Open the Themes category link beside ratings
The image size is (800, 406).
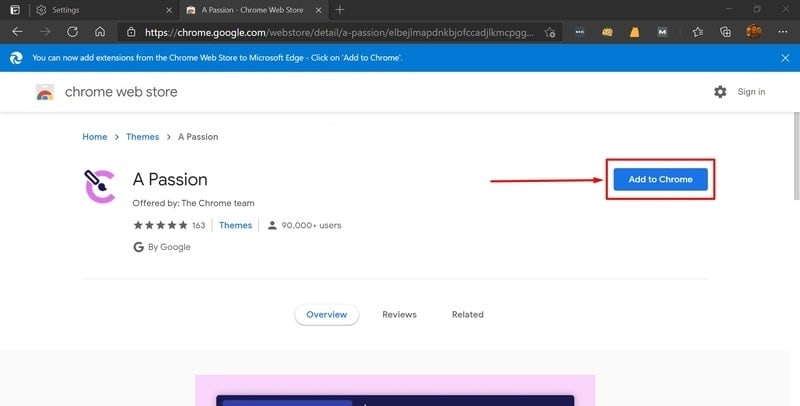(x=235, y=225)
